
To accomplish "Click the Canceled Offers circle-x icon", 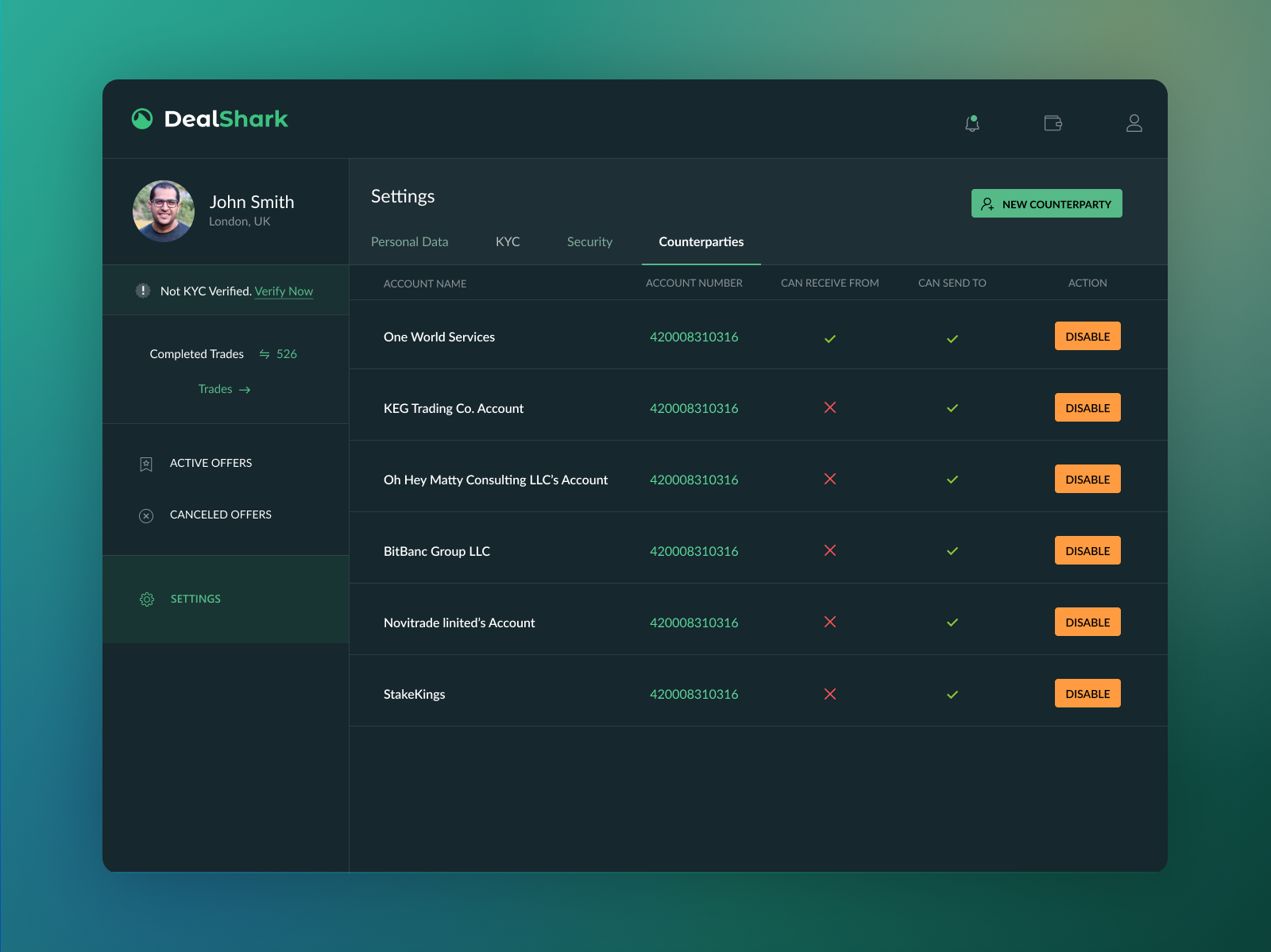I will [146, 516].
